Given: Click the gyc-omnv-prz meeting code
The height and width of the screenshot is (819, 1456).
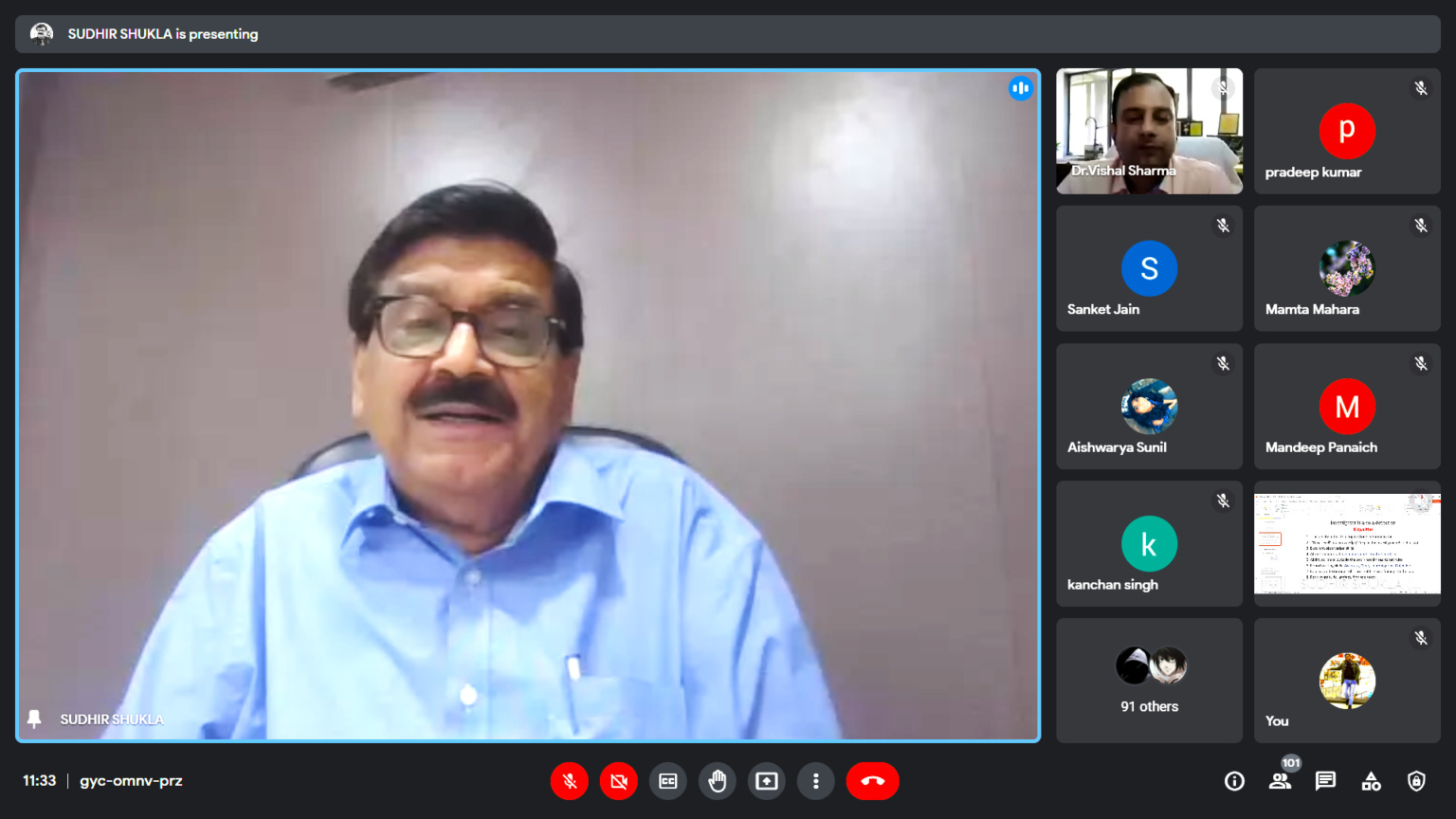Looking at the screenshot, I should point(131,781).
